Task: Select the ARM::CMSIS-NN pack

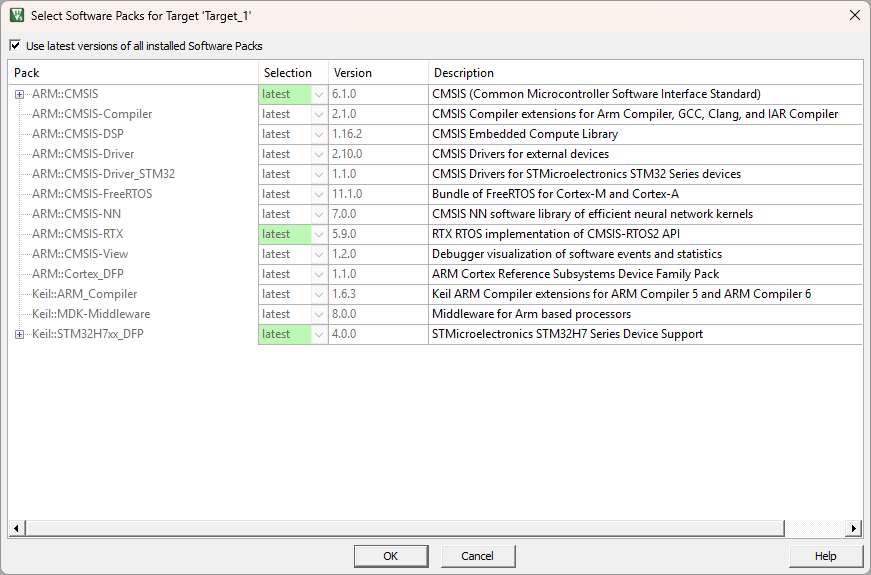Action: coord(76,214)
